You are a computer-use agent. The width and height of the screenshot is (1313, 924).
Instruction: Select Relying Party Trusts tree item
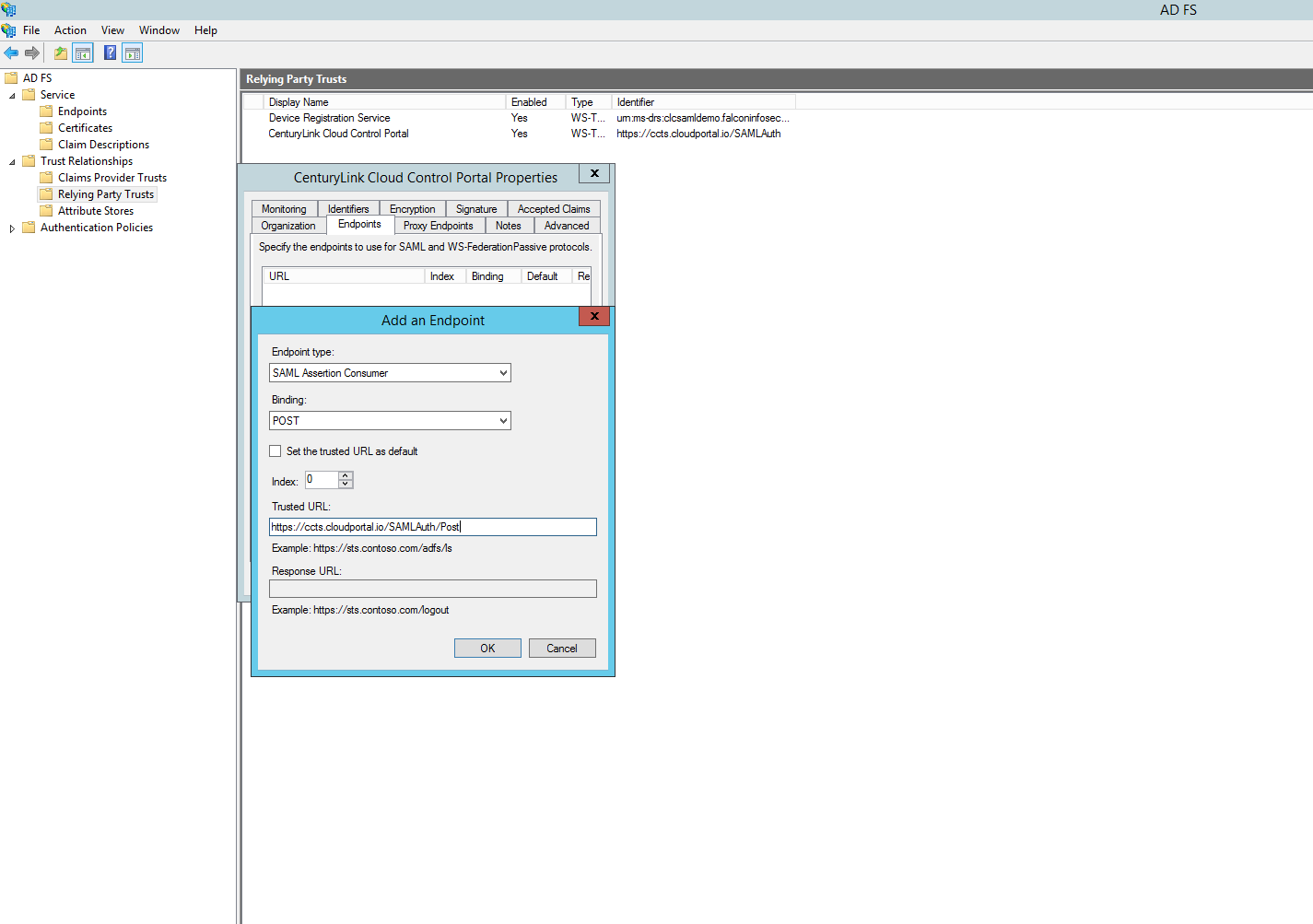[x=106, y=194]
